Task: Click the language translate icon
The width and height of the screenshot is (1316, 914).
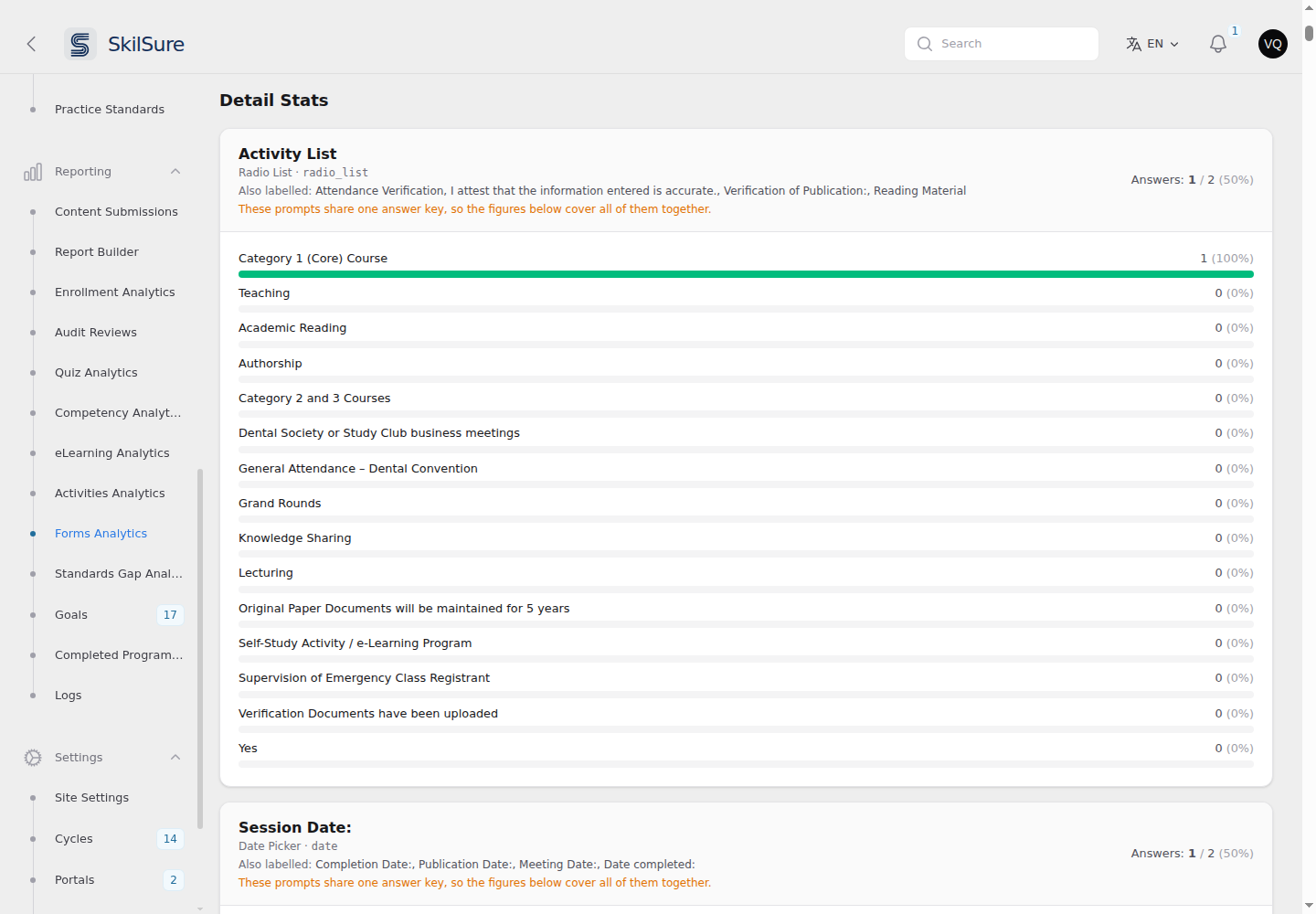Action: pos(1134,44)
